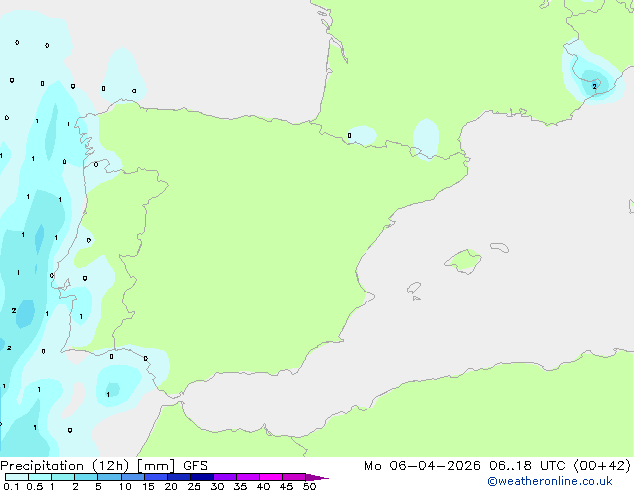
Task: Click the 40 legend scale label
Action: [264, 486]
